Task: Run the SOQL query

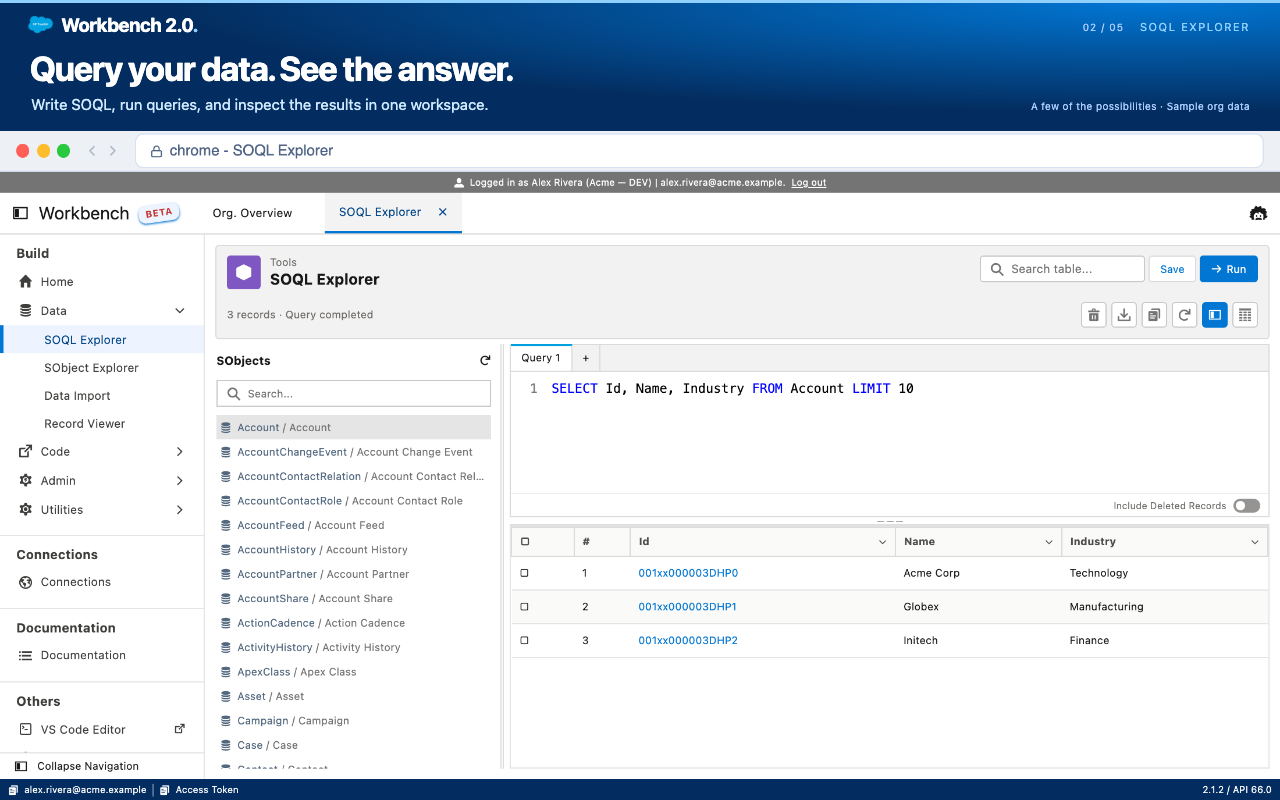Action: [1229, 269]
